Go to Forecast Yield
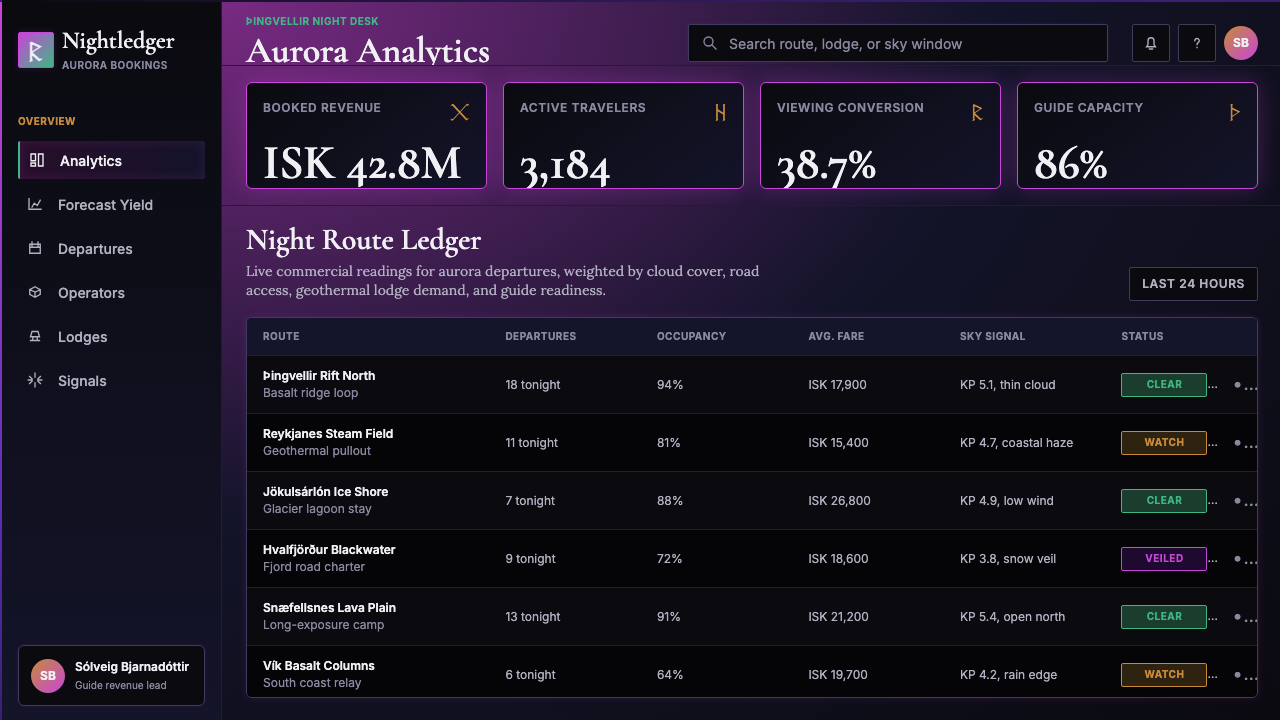The height and width of the screenshot is (720, 1280). click(111, 204)
